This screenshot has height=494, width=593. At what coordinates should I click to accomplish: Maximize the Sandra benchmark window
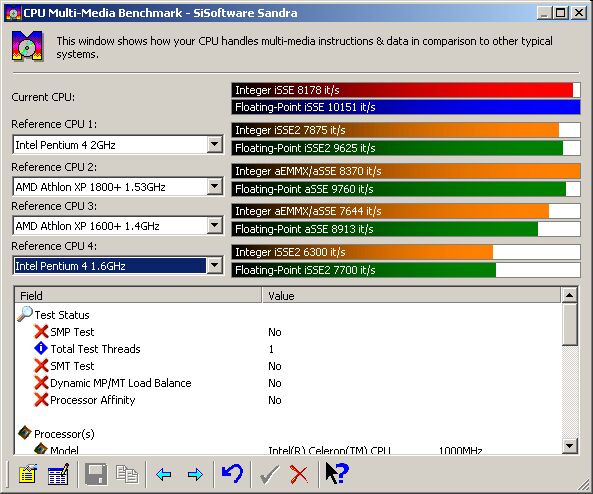click(560, 13)
